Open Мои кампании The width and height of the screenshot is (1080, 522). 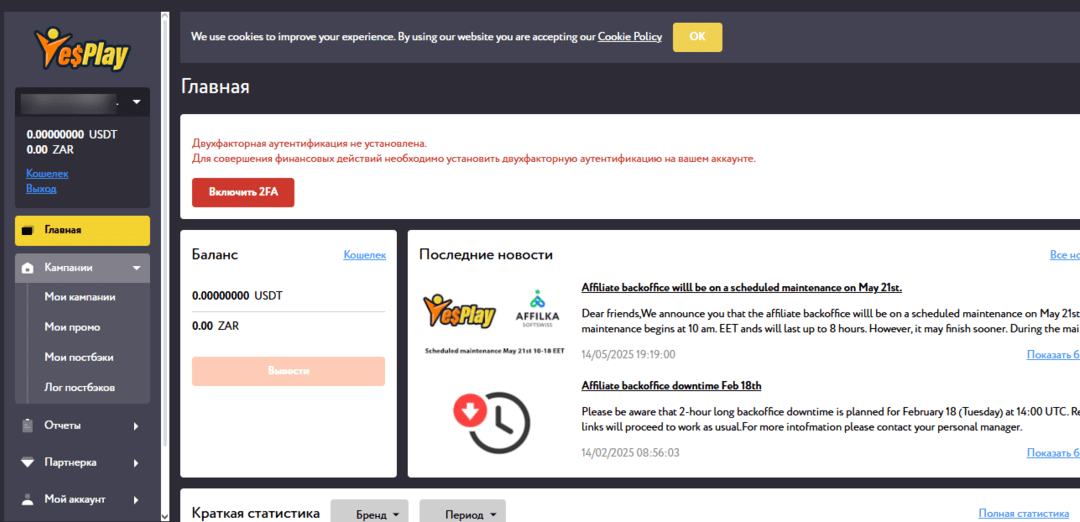click(x=80, y=297)
